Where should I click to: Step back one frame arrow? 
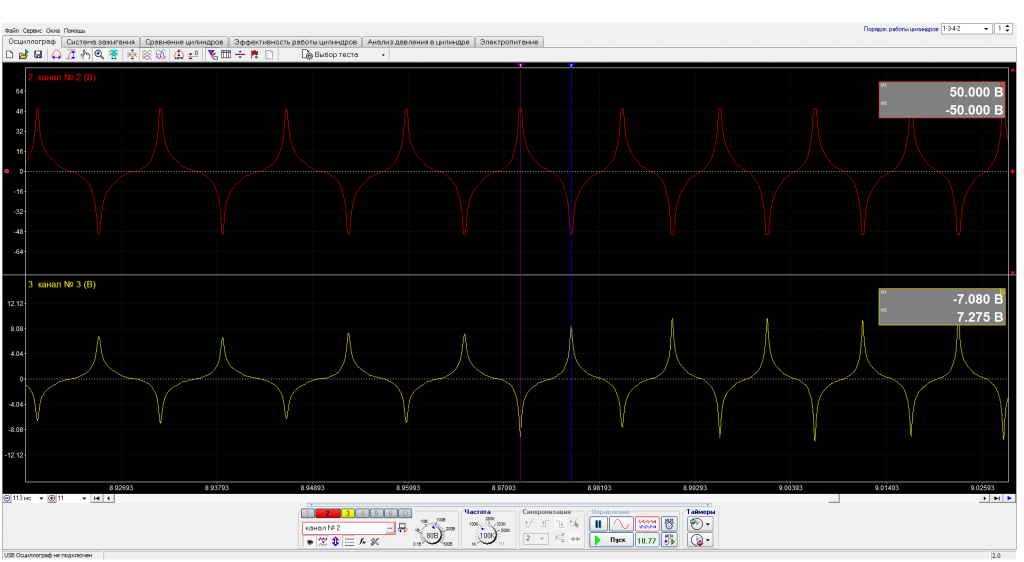pos(108,498)
